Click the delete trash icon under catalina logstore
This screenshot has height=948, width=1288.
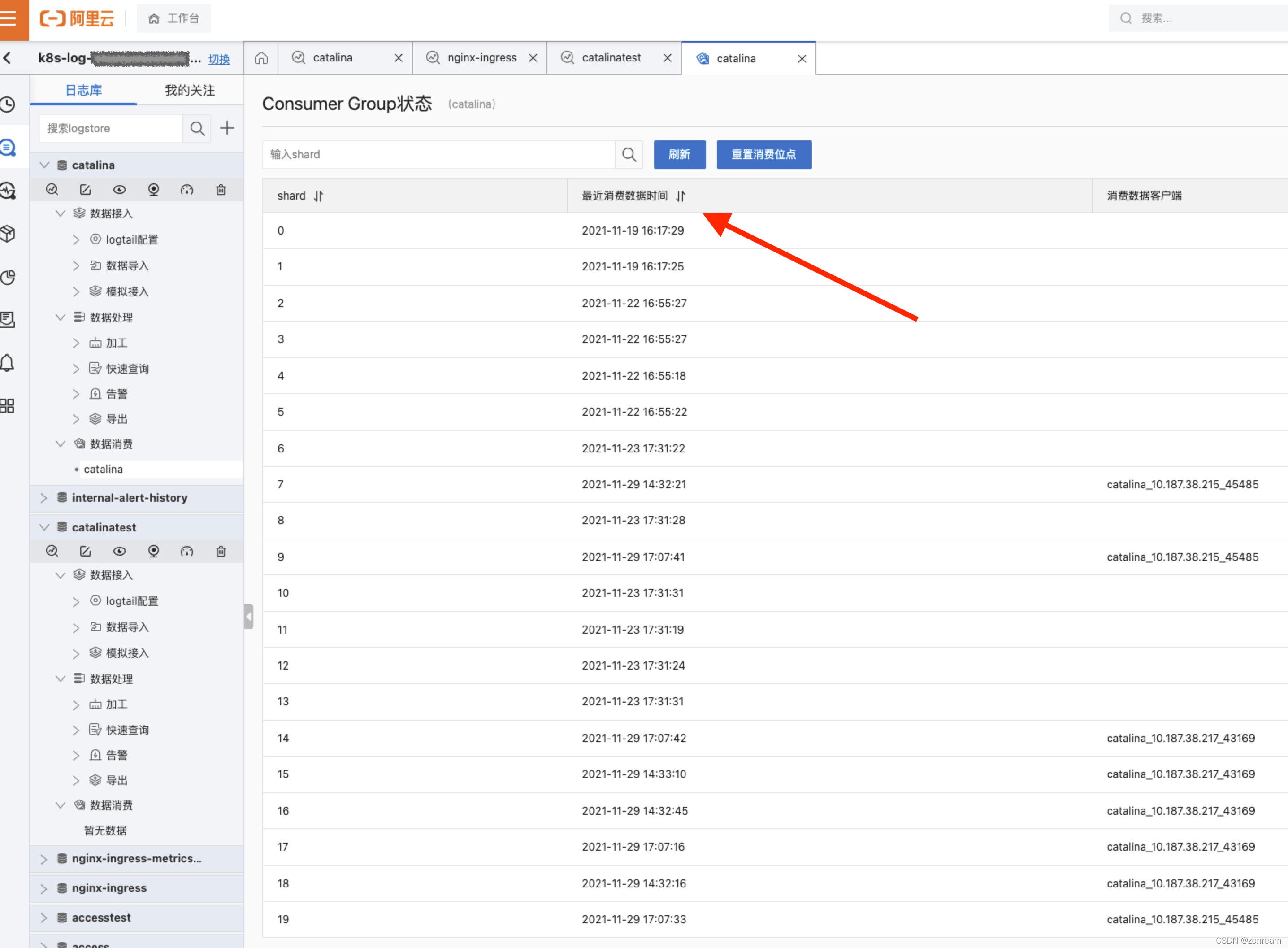pyautogui.click(x=221, y=190)
